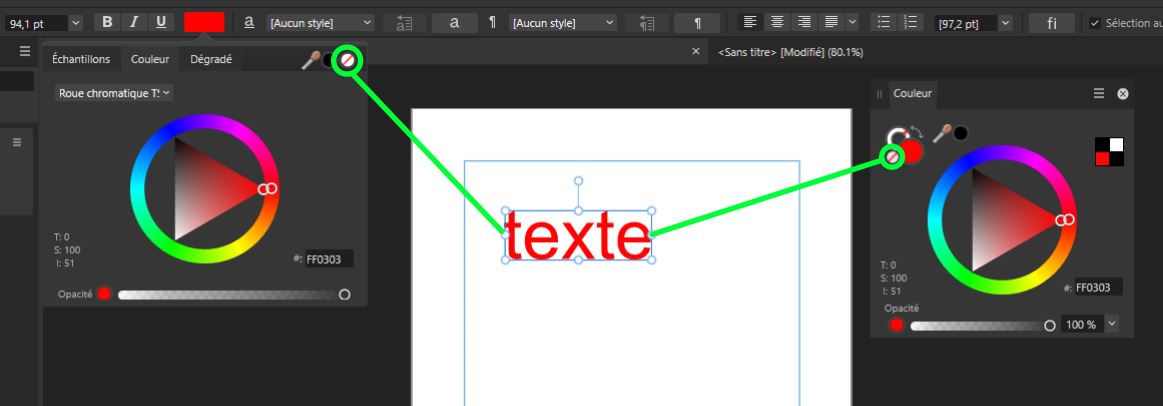Viewport: 1163px width, 406px height.
Task: Open the hamburger menu beside the colour popup
Action: (24, 51)
